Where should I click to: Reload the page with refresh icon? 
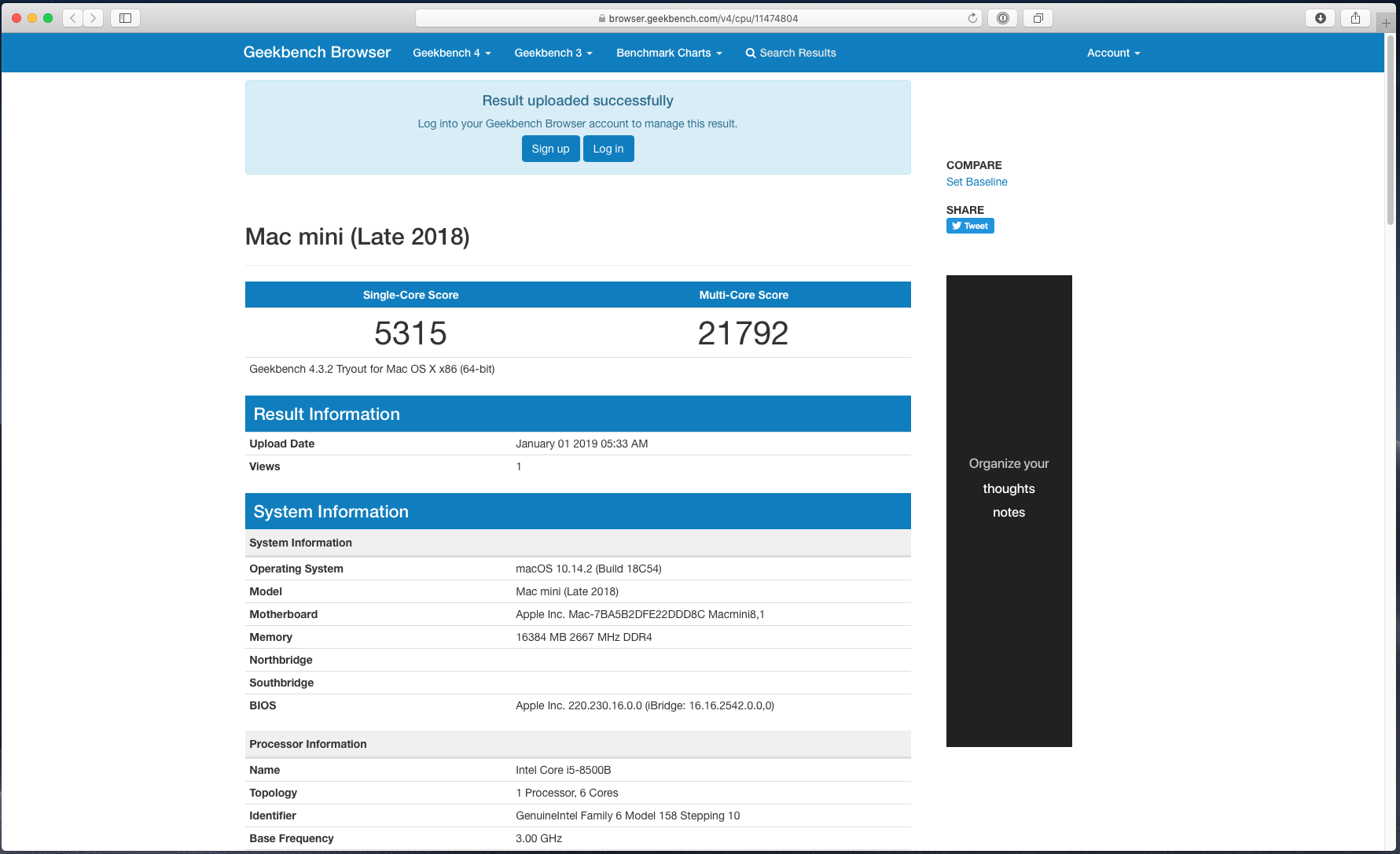(972, 18)
